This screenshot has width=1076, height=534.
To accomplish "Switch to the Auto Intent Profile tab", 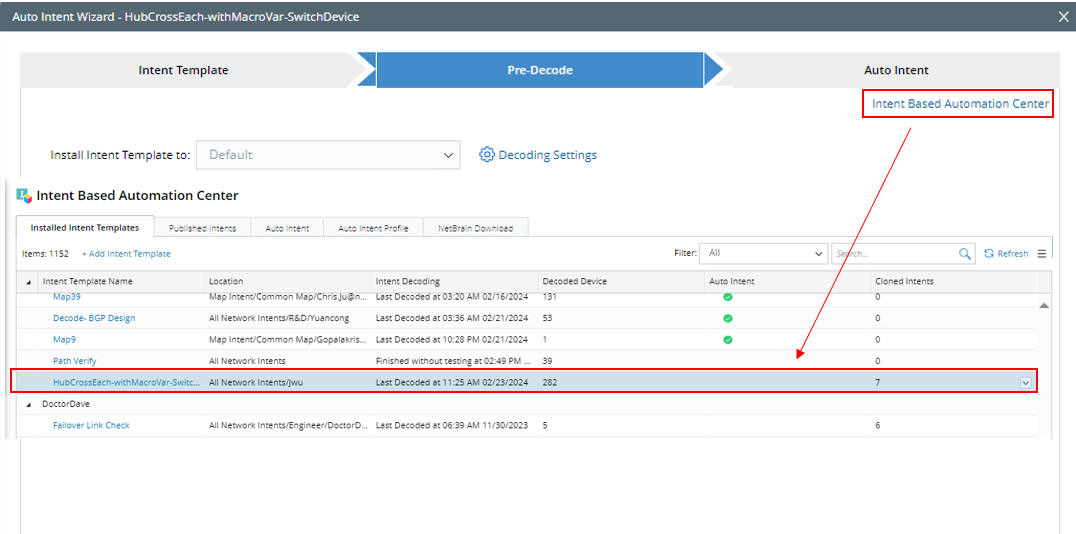I will tap(373, 228).
